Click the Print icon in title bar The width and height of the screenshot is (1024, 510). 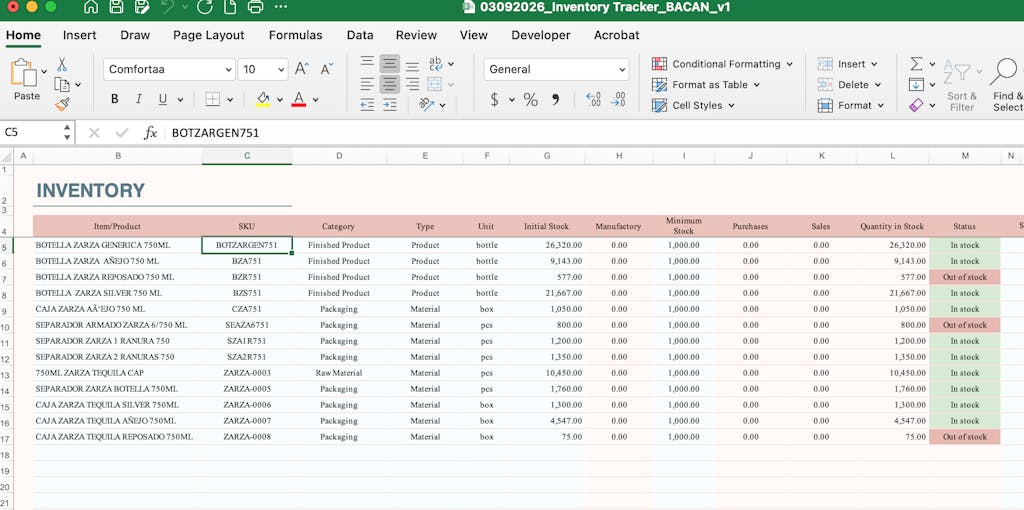point(255,7)
